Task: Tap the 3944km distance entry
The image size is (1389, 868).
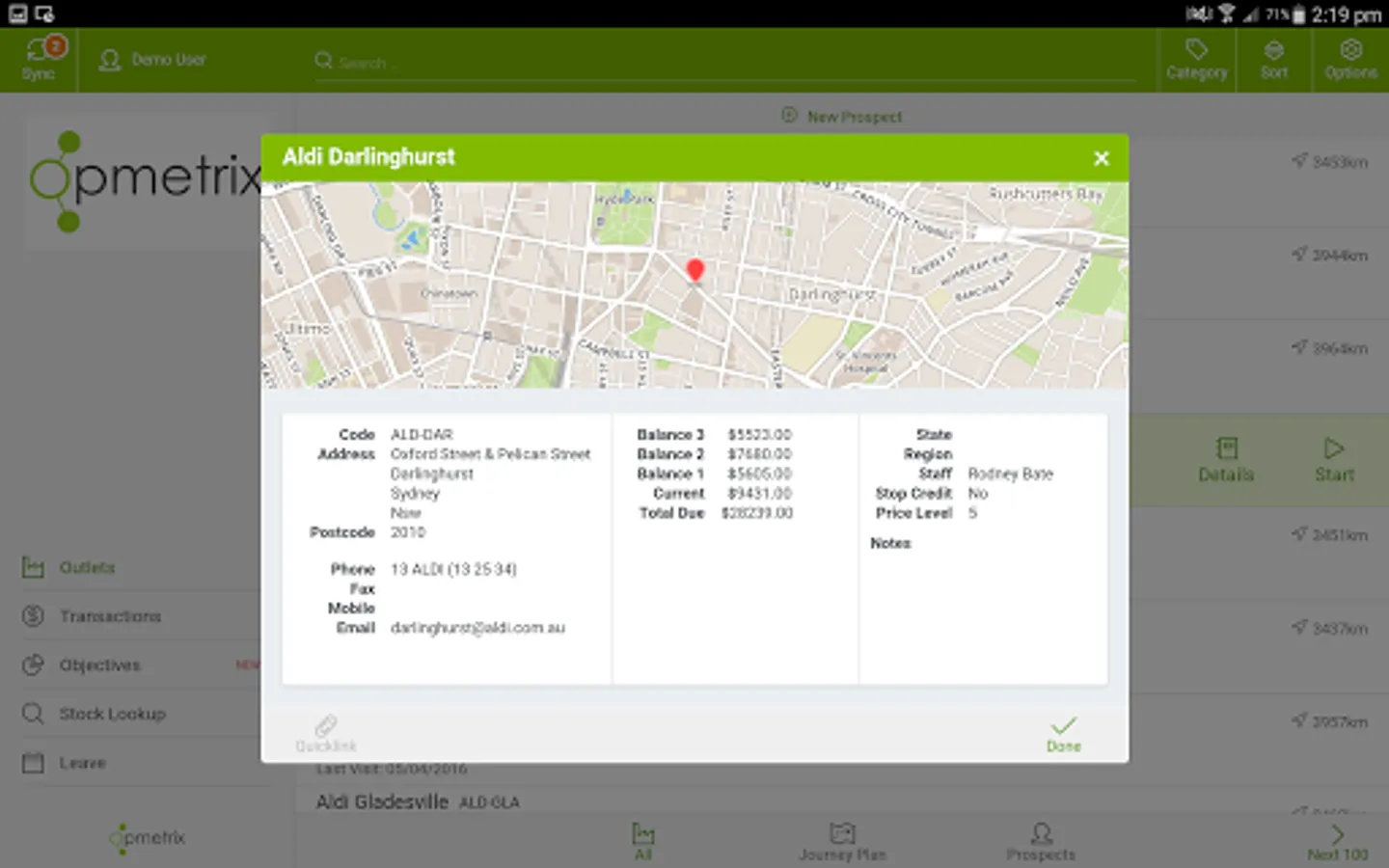Action: (1330, 255)
